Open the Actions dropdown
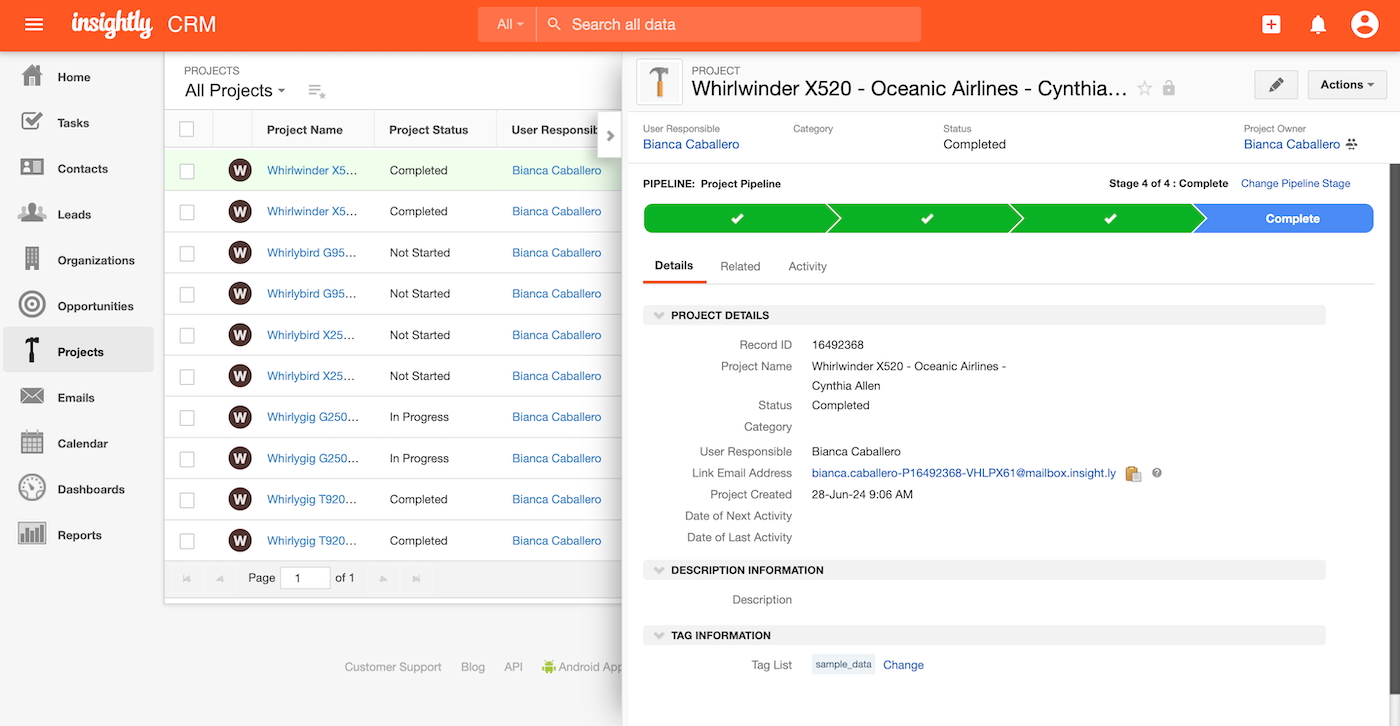 [1347, 85]
